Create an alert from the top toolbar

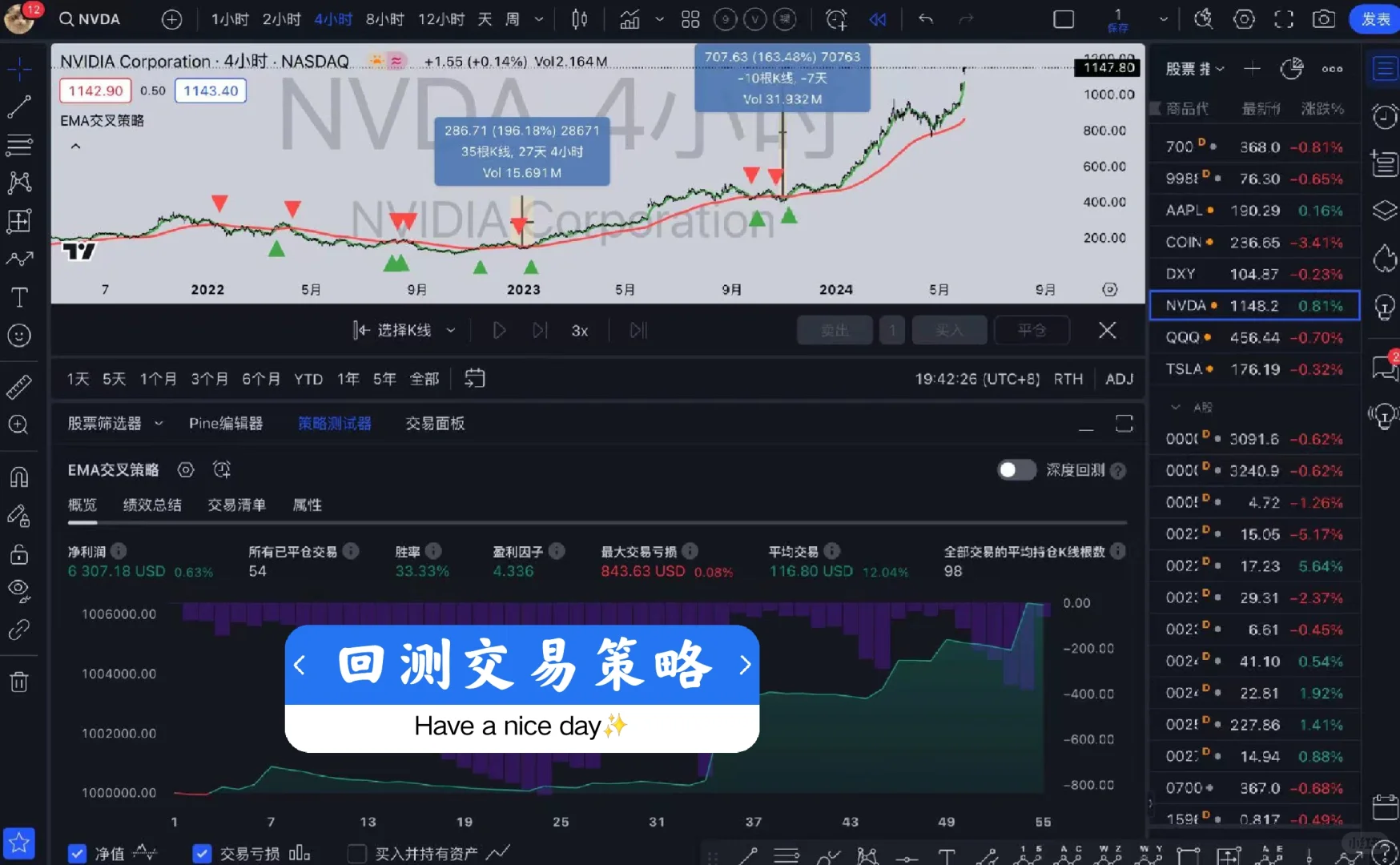(836, 19)
